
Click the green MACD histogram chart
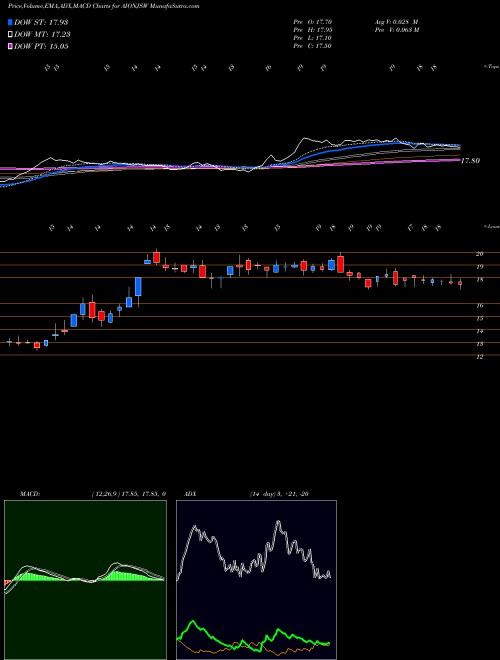[x=85, y=580]
